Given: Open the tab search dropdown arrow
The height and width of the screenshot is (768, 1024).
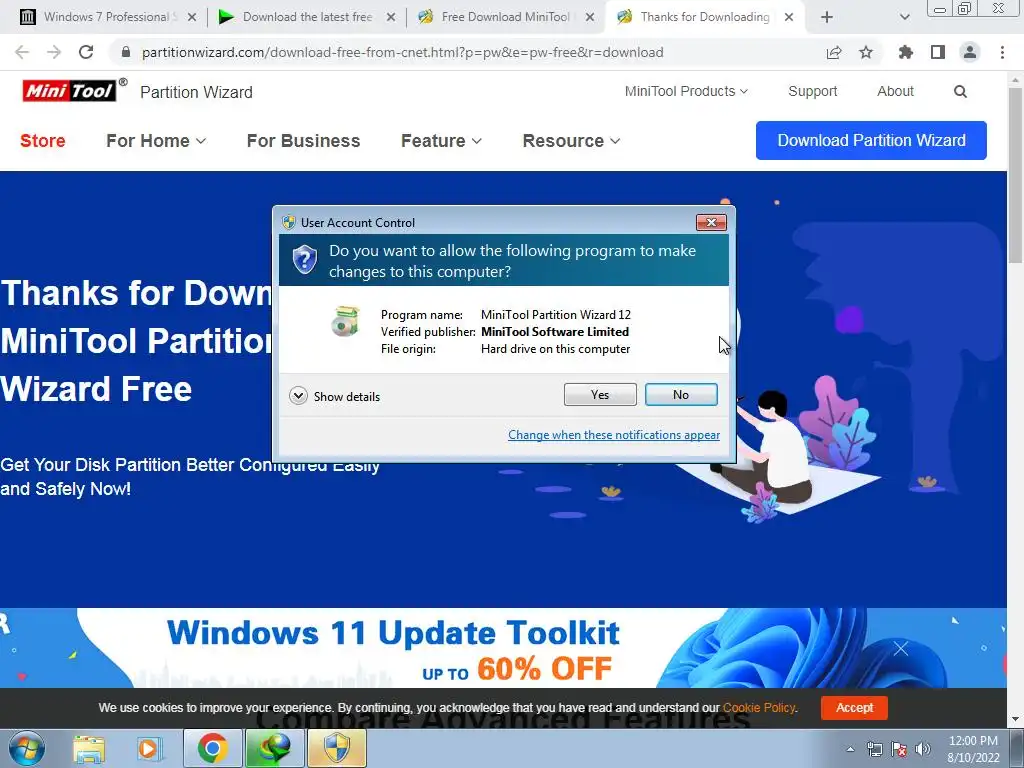Looking at the screenshot, I should coord(904,18).
